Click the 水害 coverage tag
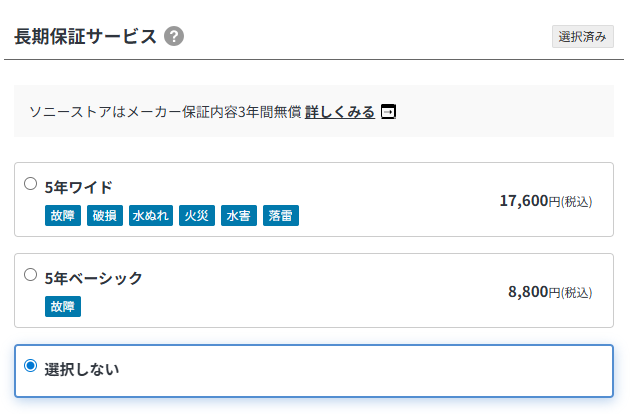630x414 pixels. 238,215
